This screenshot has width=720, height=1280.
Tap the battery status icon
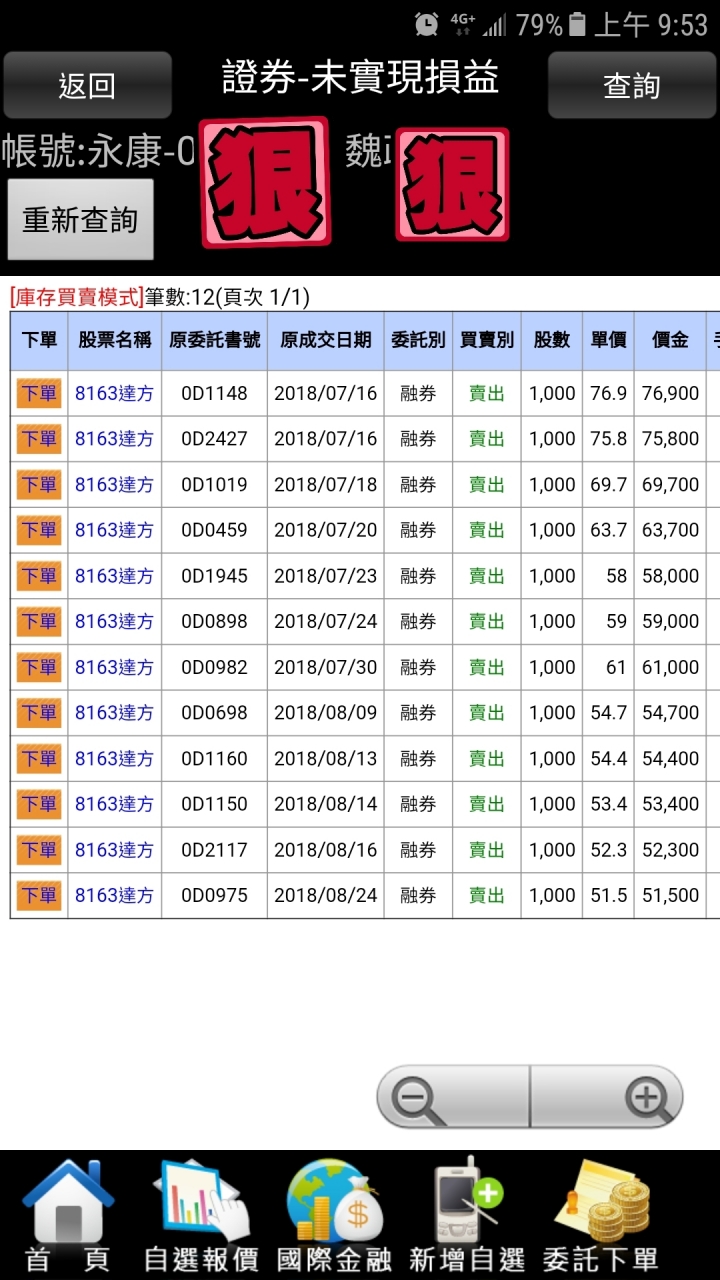(x=577, y=24)
